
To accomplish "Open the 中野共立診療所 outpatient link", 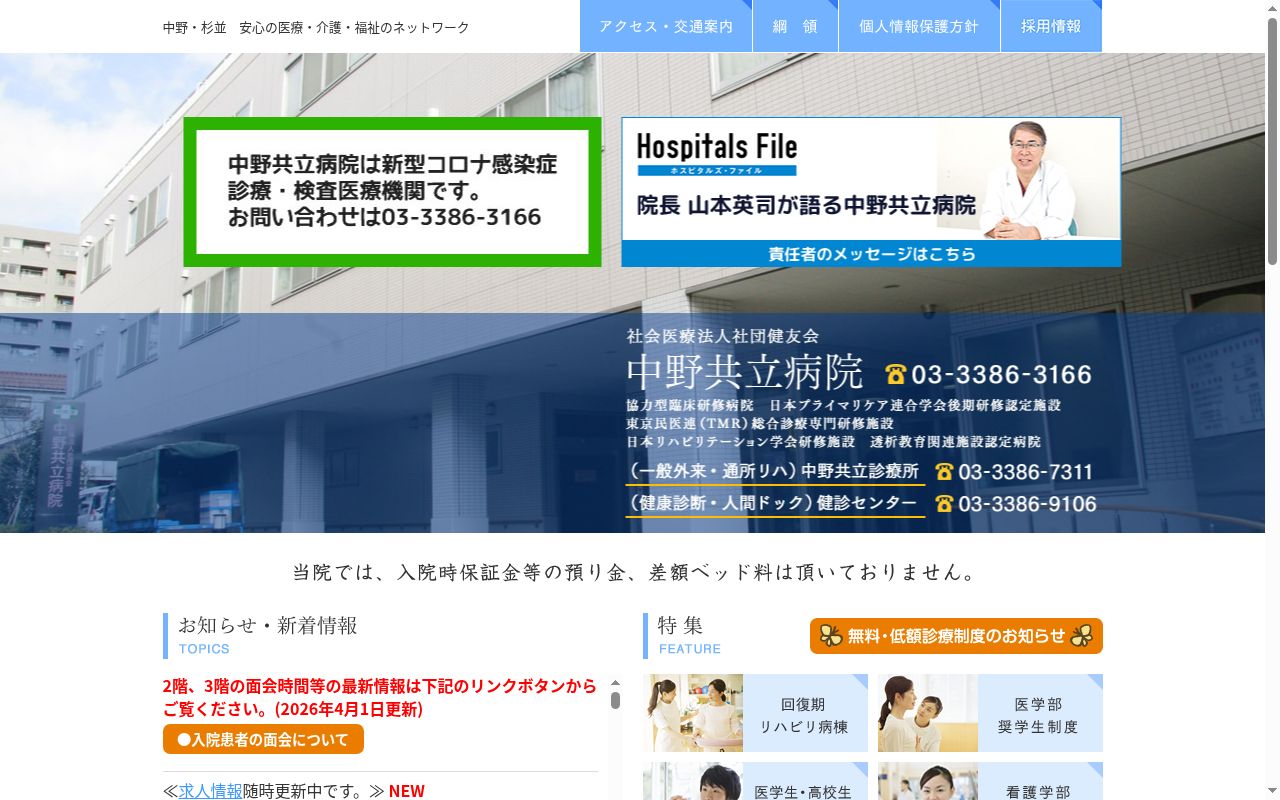I will pos(774,471).
